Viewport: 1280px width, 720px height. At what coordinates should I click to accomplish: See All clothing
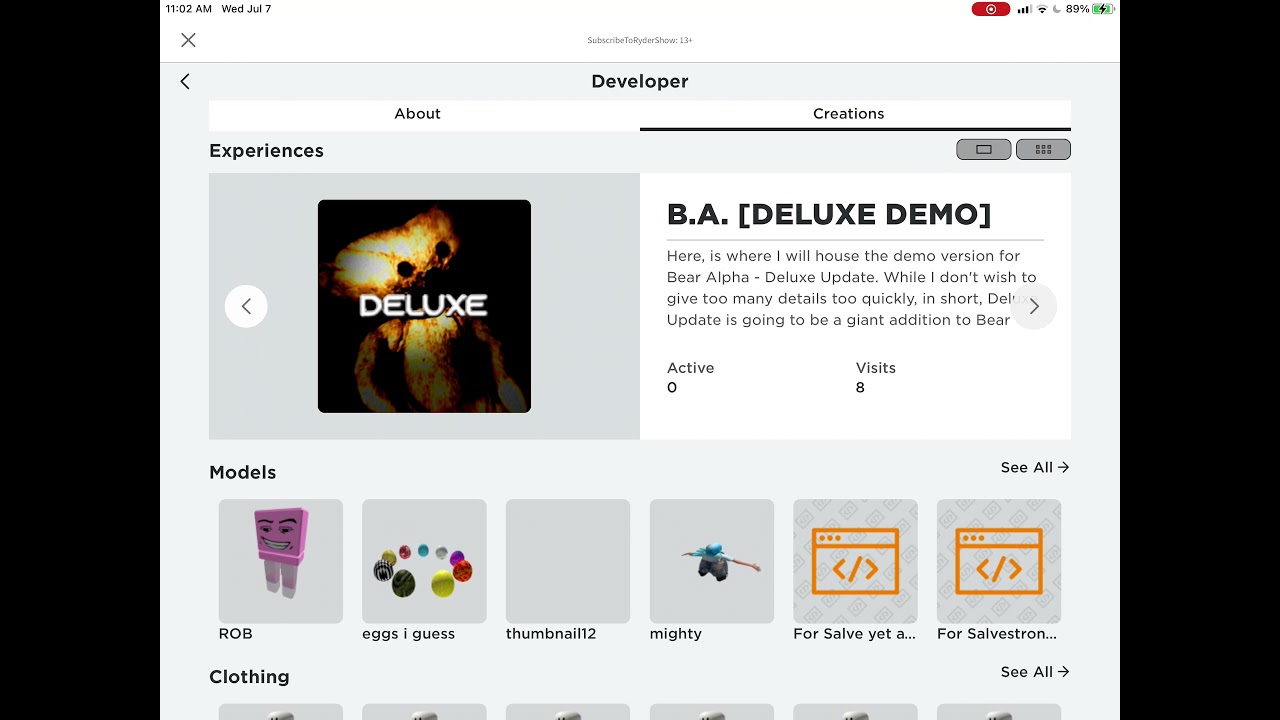click(1035, 672)
